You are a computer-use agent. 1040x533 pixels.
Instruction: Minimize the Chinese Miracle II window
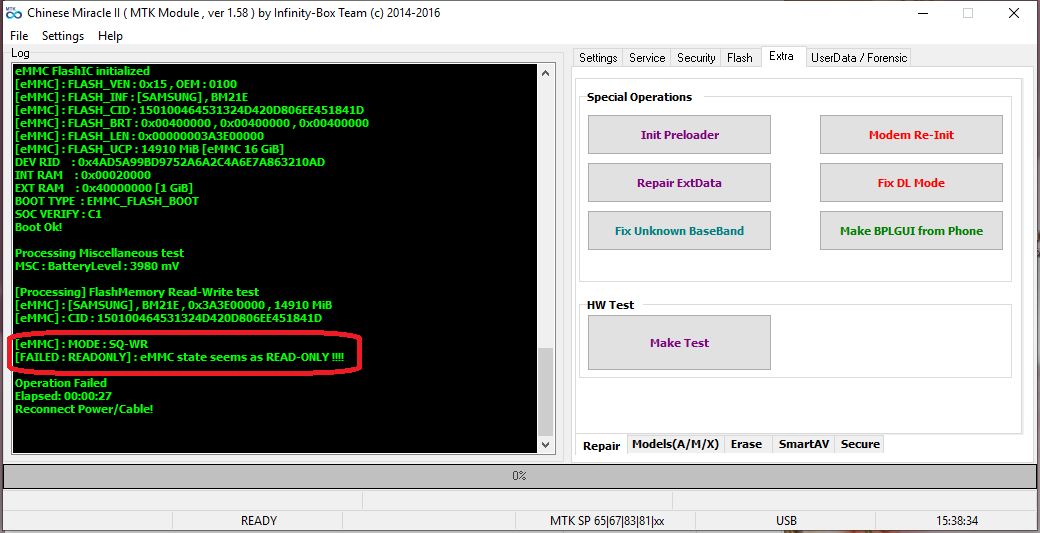[923, 13]
